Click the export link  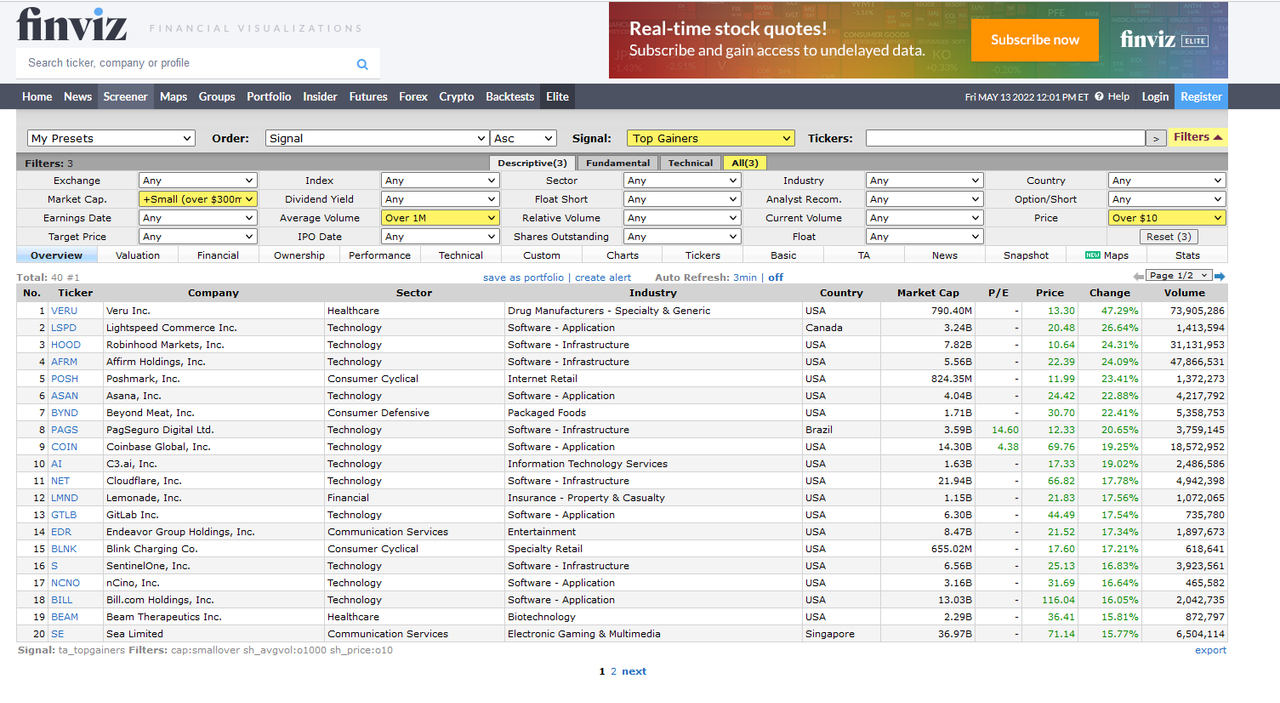tap(1210, 651)
